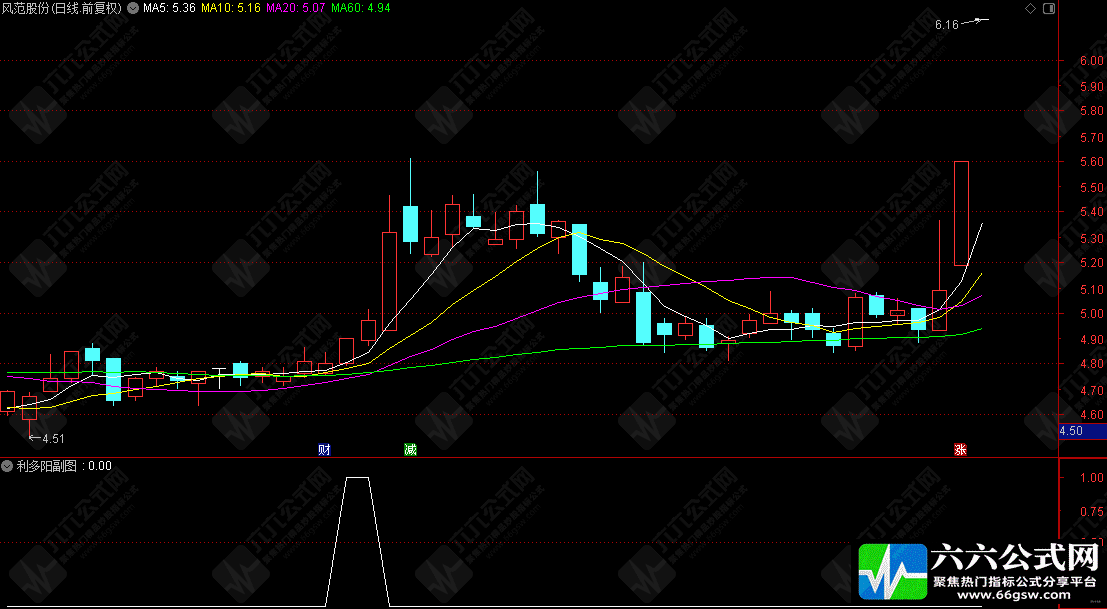Click the 0.75 sub-chart axis label
The image size is (1107, 609).
click(1092, 510)
